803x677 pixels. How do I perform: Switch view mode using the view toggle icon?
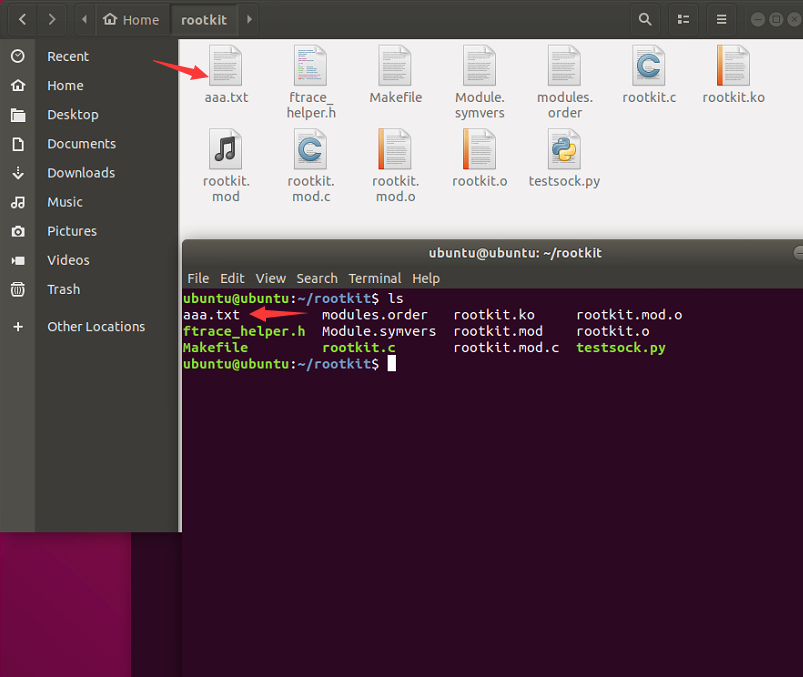[682, 19]
